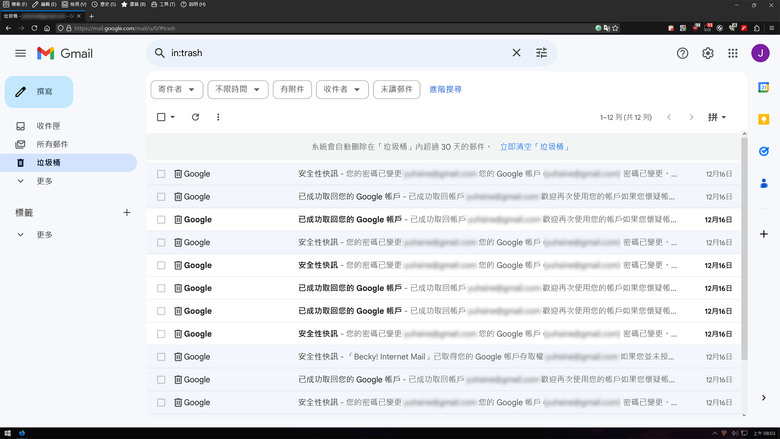Open the Settings gear icon
Image resolution: width=780 pixels, height=439 pixels.
coord(708,53)
